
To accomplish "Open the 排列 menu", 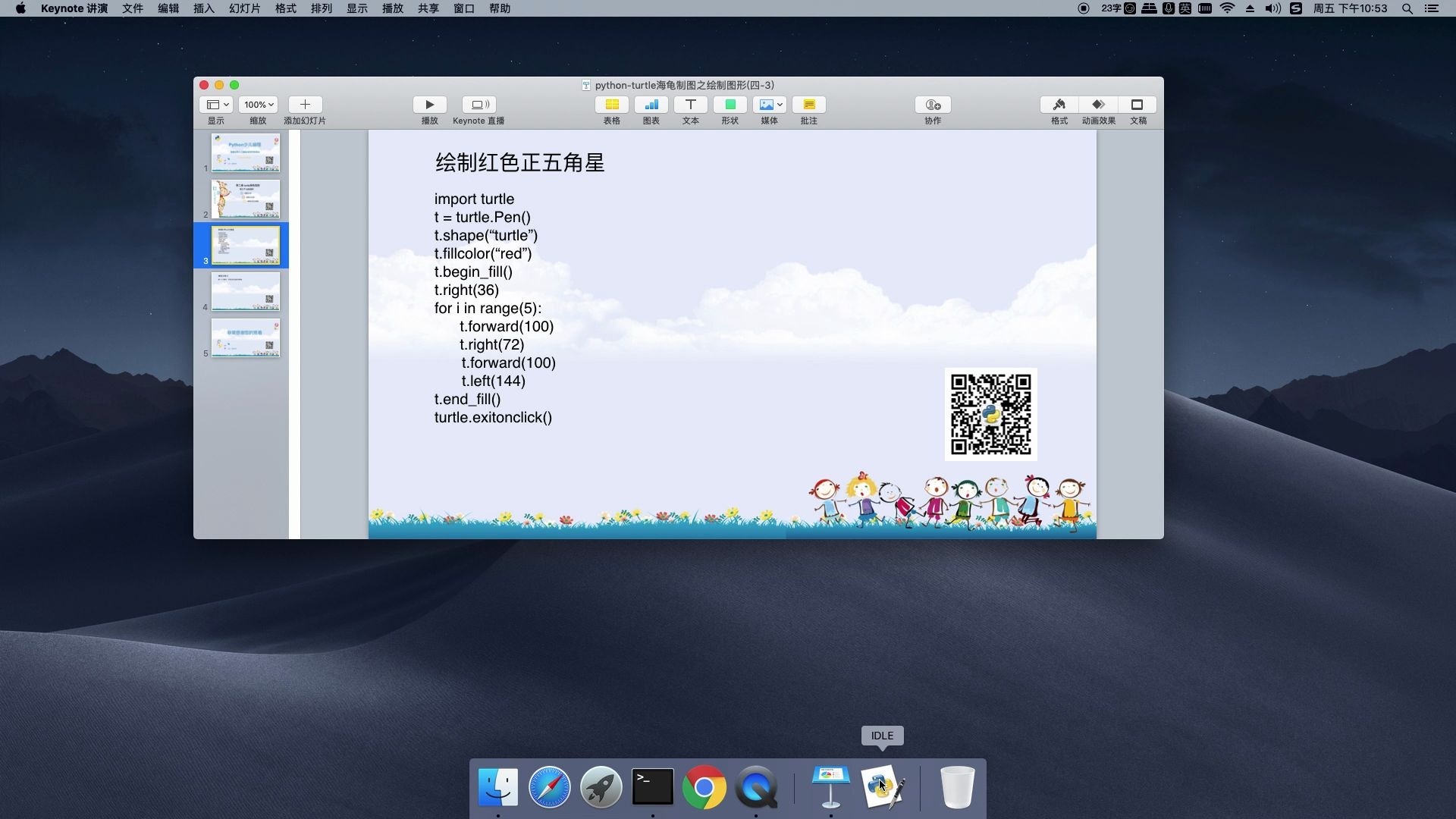I will (322, 8).
